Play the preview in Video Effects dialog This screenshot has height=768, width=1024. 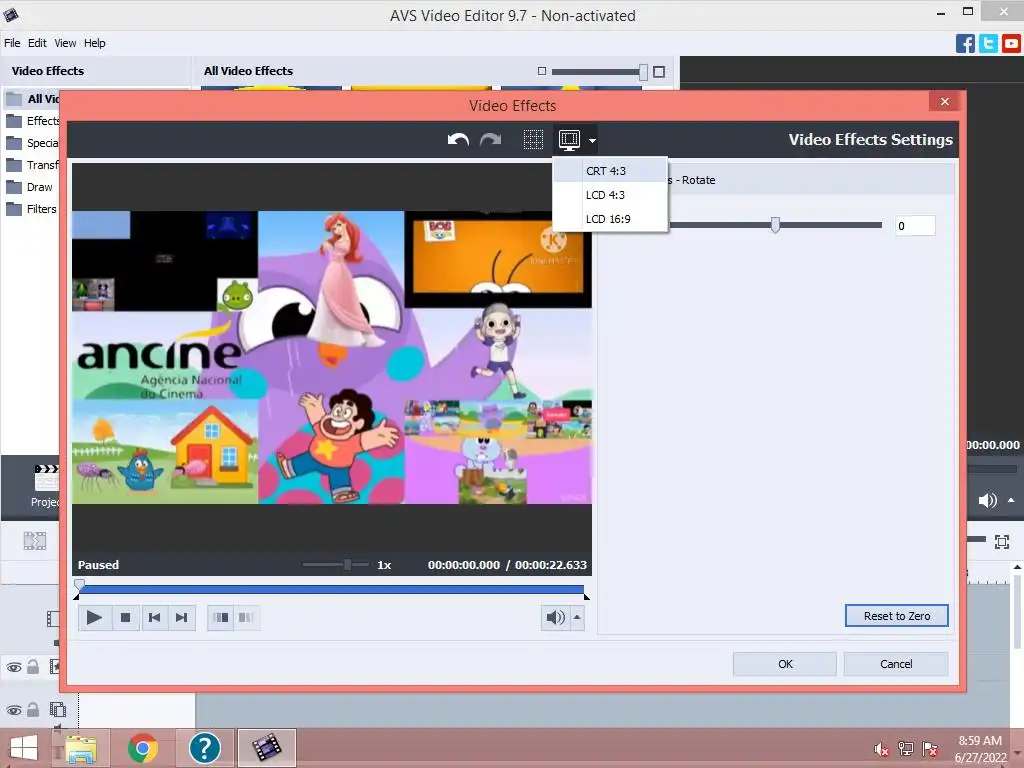(94, 617)
